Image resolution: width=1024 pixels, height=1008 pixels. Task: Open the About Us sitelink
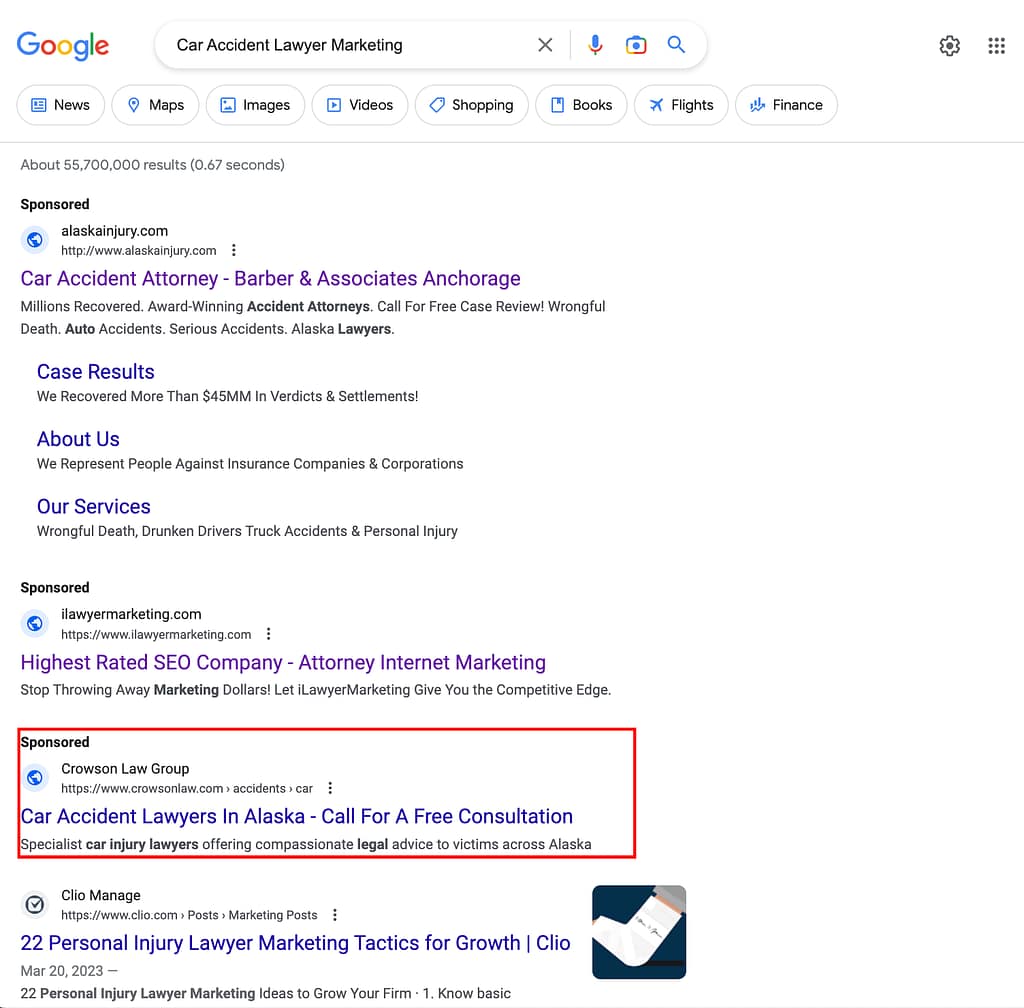78,439
